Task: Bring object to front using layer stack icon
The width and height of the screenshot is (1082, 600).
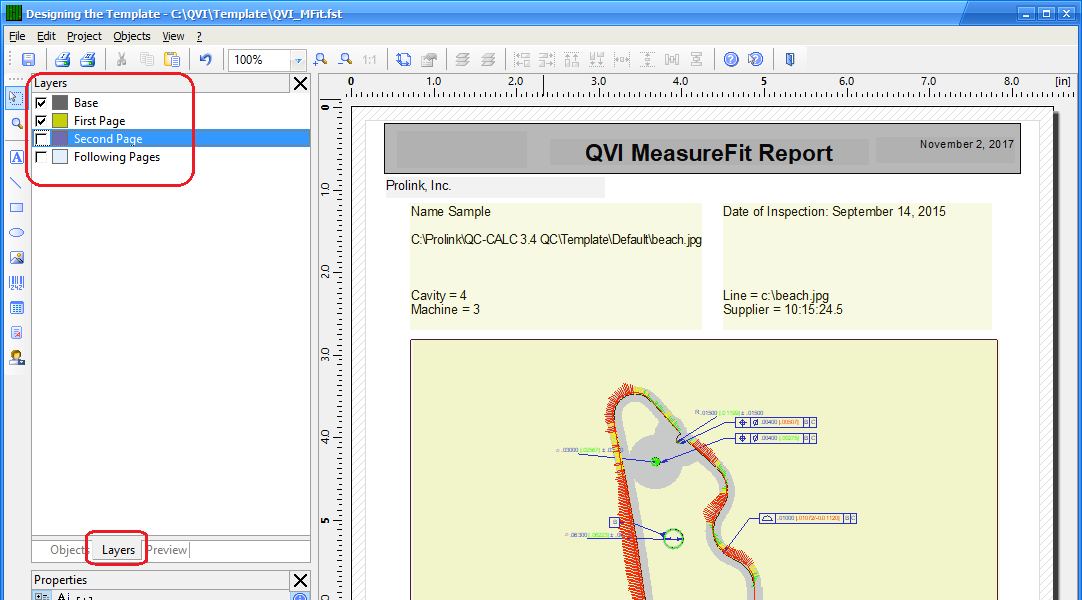Action: (463, 60)
